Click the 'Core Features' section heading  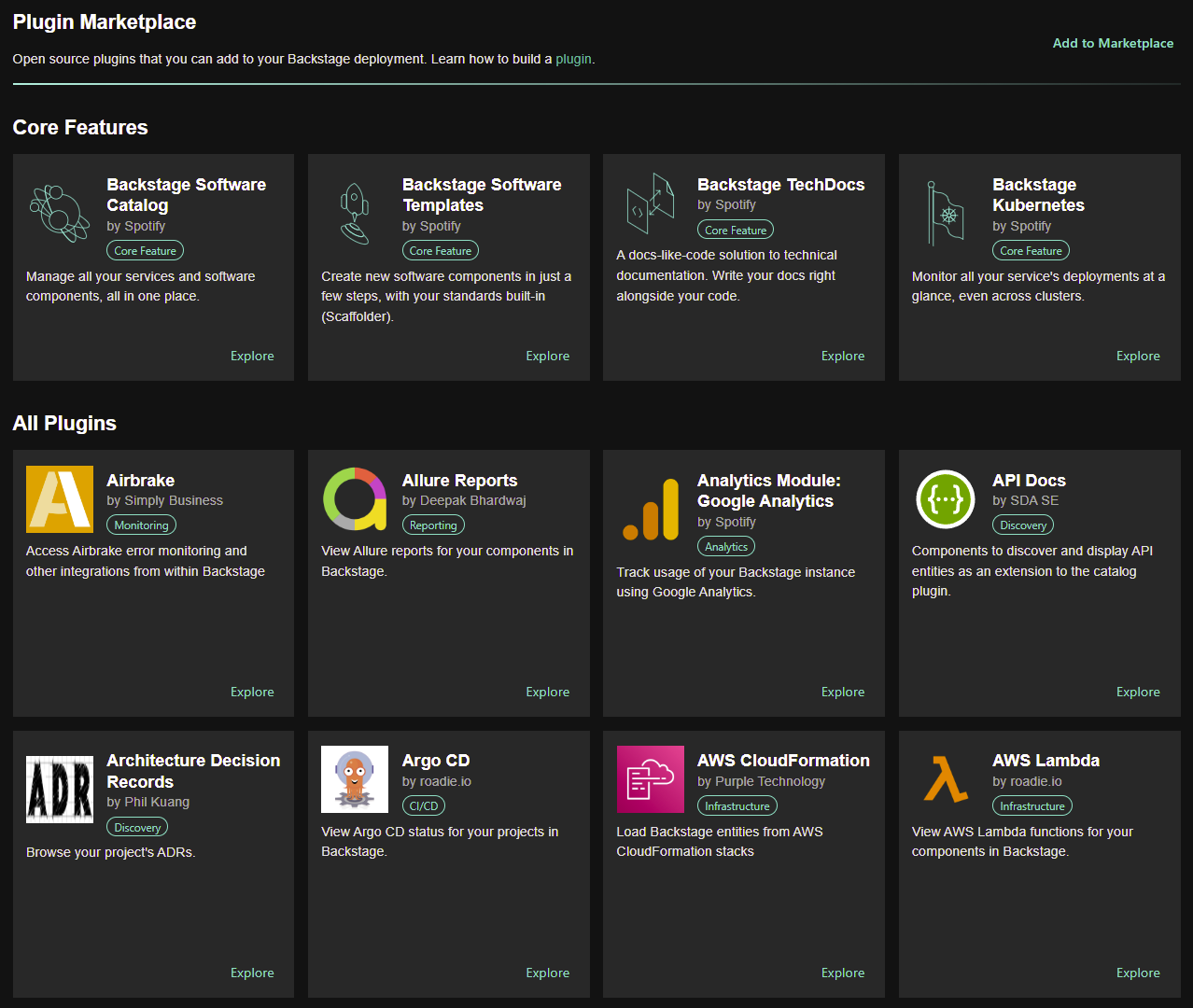[80, 127]
